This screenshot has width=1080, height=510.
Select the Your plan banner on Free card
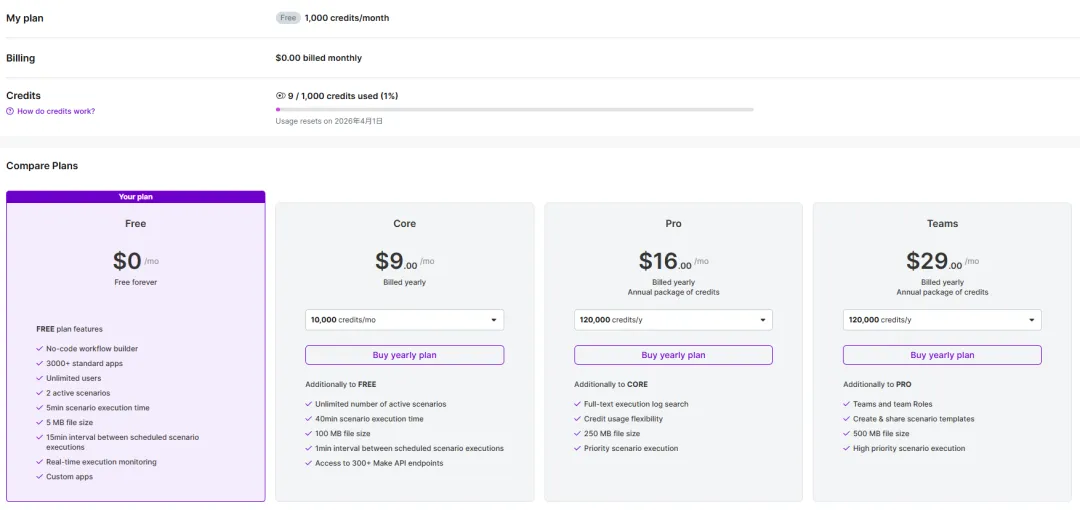[x=136, y=197]
